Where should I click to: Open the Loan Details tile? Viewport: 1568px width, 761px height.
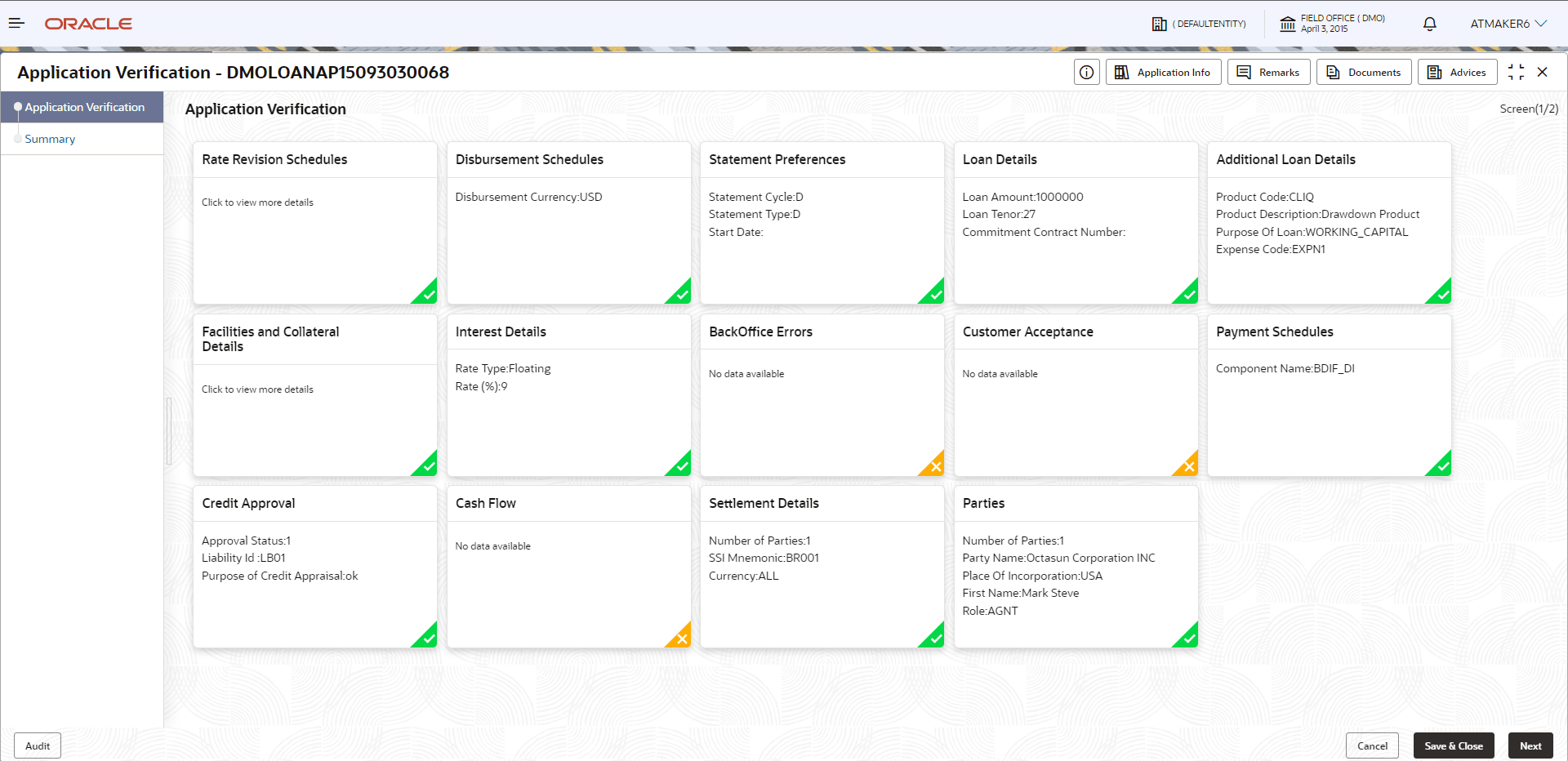(1076, 223)
